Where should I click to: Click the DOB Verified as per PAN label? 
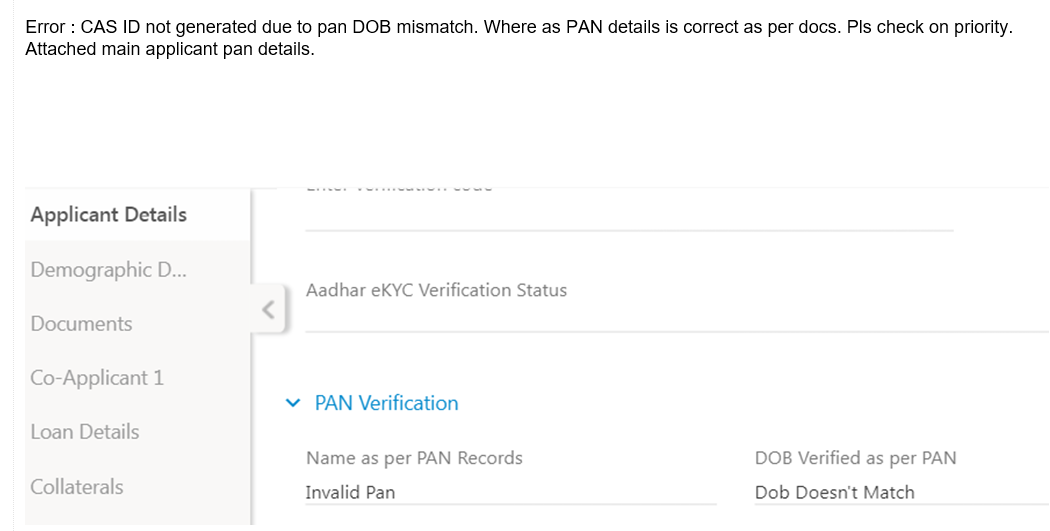coord(855,458)
